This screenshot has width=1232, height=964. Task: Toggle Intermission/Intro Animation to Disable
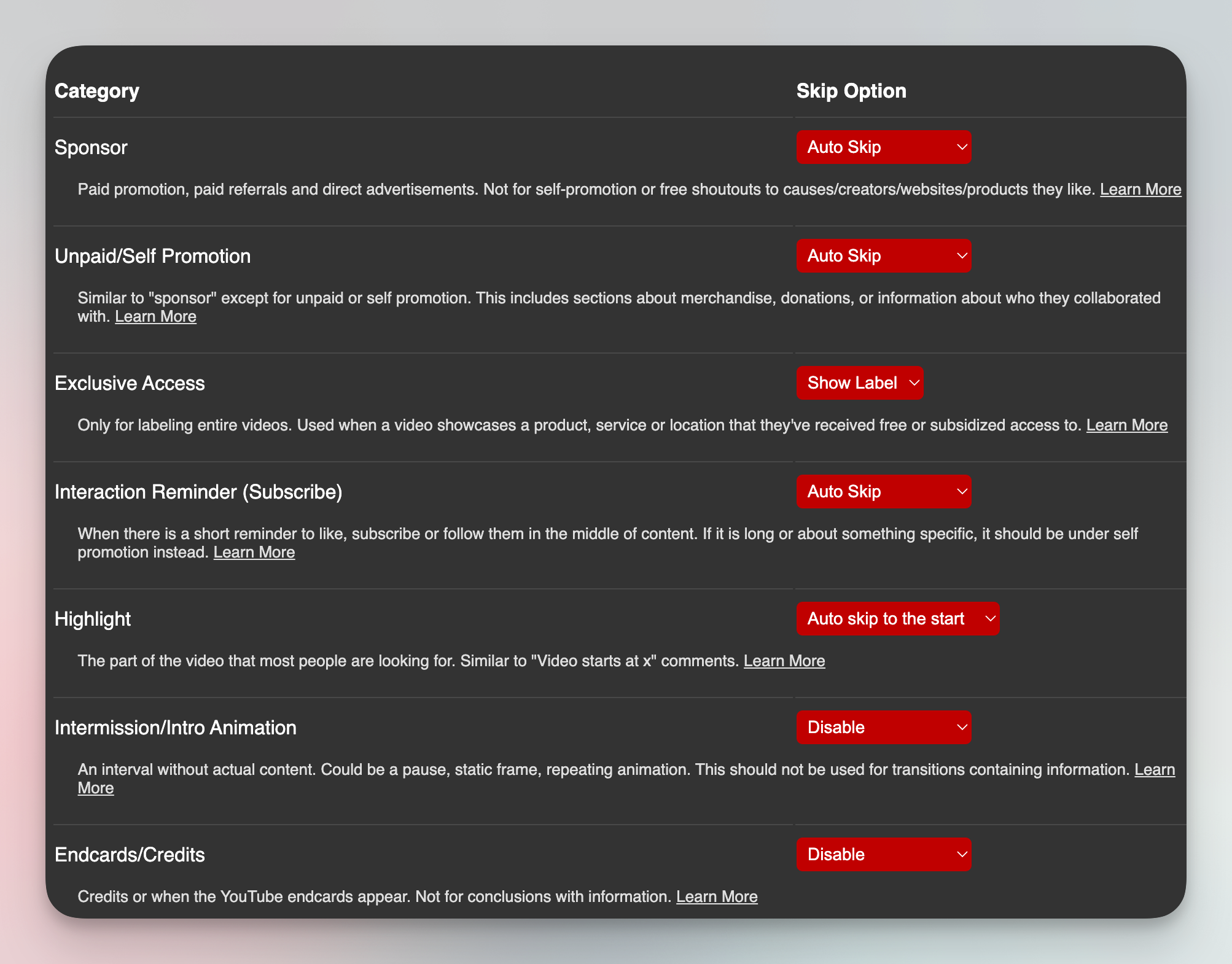[x=885, y=726]
